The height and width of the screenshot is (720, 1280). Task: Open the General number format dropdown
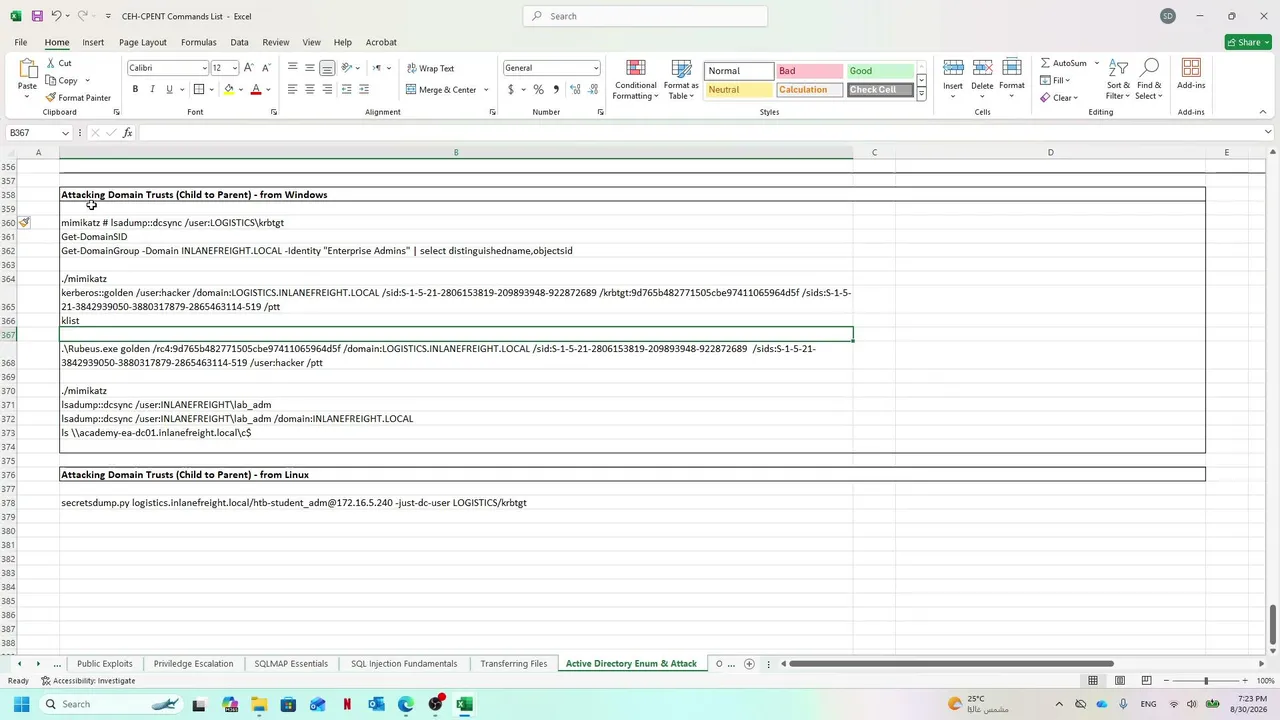[596, 68]
